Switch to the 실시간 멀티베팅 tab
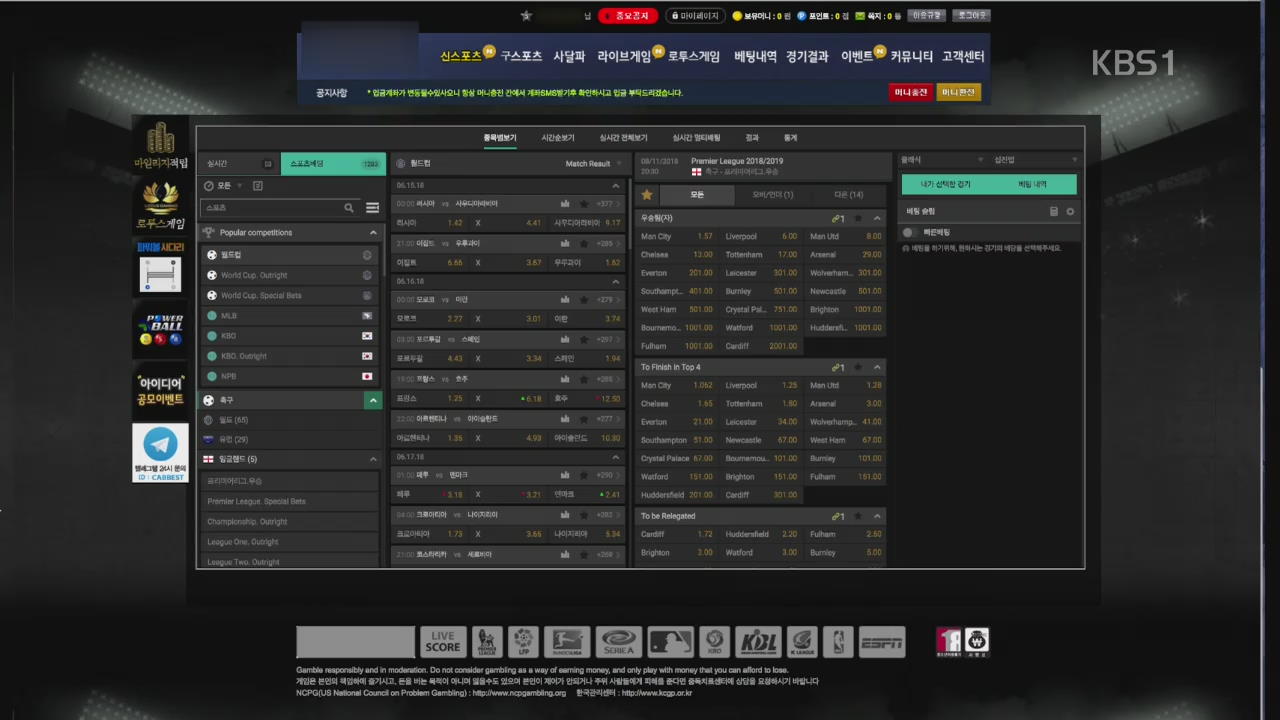This screenshot has height=720, width=1280. (696, 138)
